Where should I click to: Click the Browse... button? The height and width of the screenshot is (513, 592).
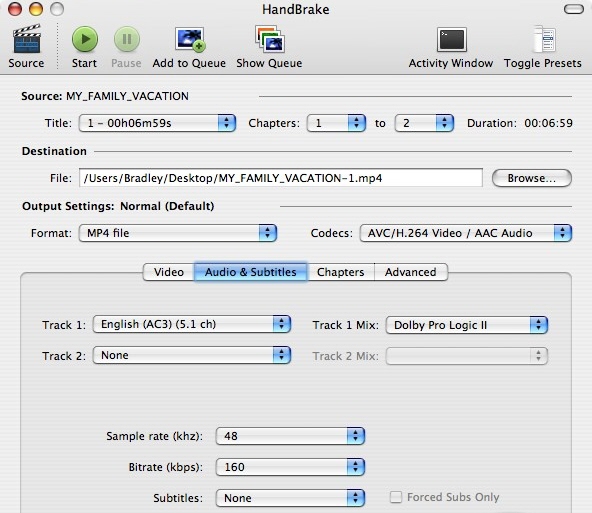point(532,178)
